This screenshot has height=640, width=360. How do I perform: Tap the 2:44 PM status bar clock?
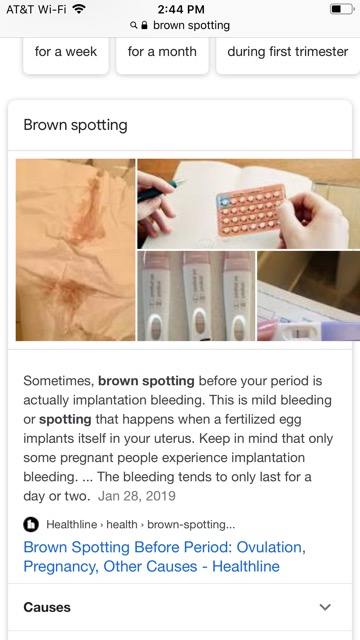click(x=181, y=9)
